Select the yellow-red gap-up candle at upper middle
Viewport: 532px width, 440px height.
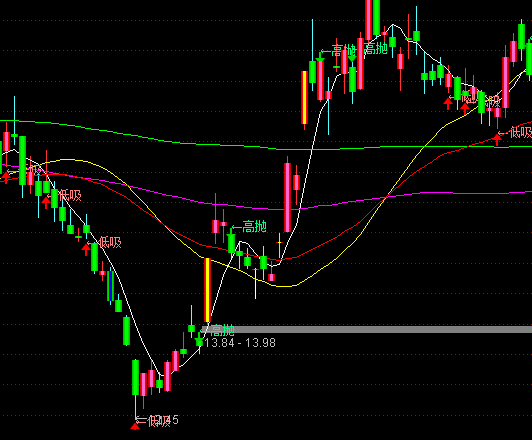coord(305,97)
